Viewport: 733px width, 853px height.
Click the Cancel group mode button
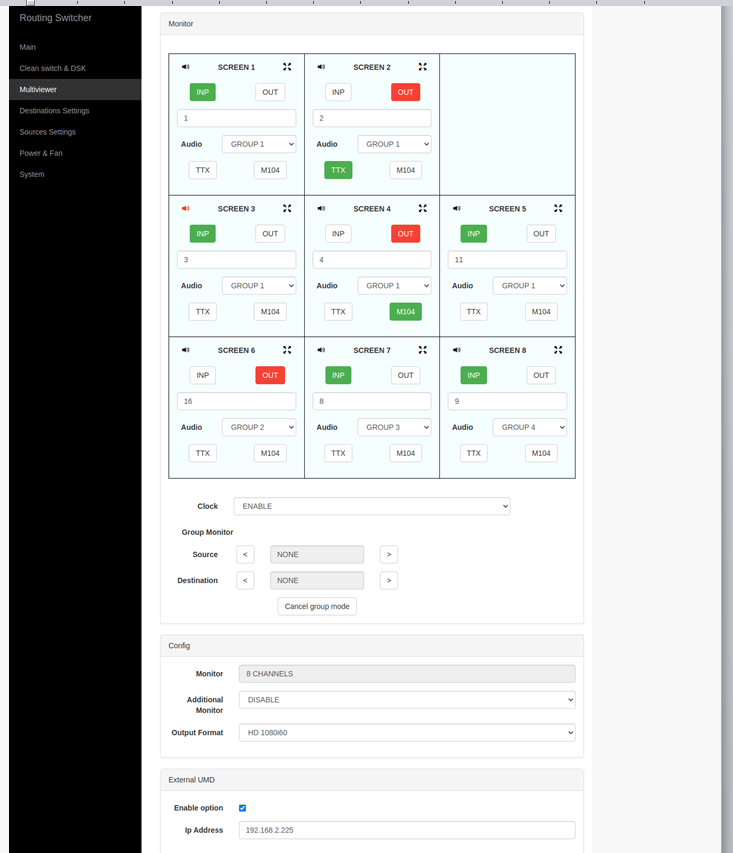[317, 606]
